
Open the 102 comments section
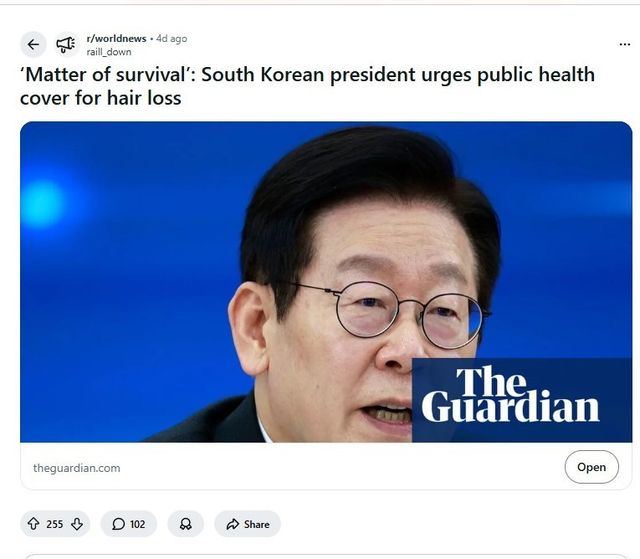click(x=129, y=524)
